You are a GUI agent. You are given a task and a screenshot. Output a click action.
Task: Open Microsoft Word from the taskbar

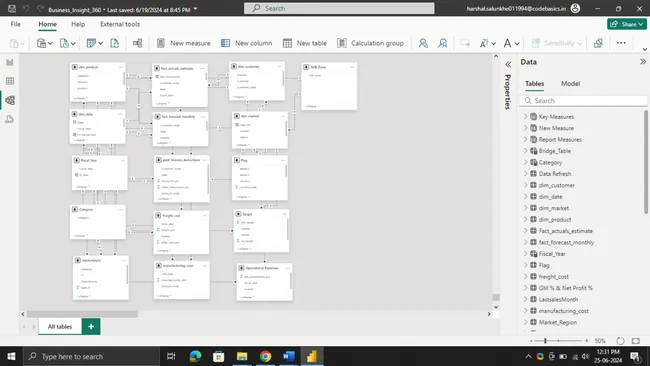289,356
